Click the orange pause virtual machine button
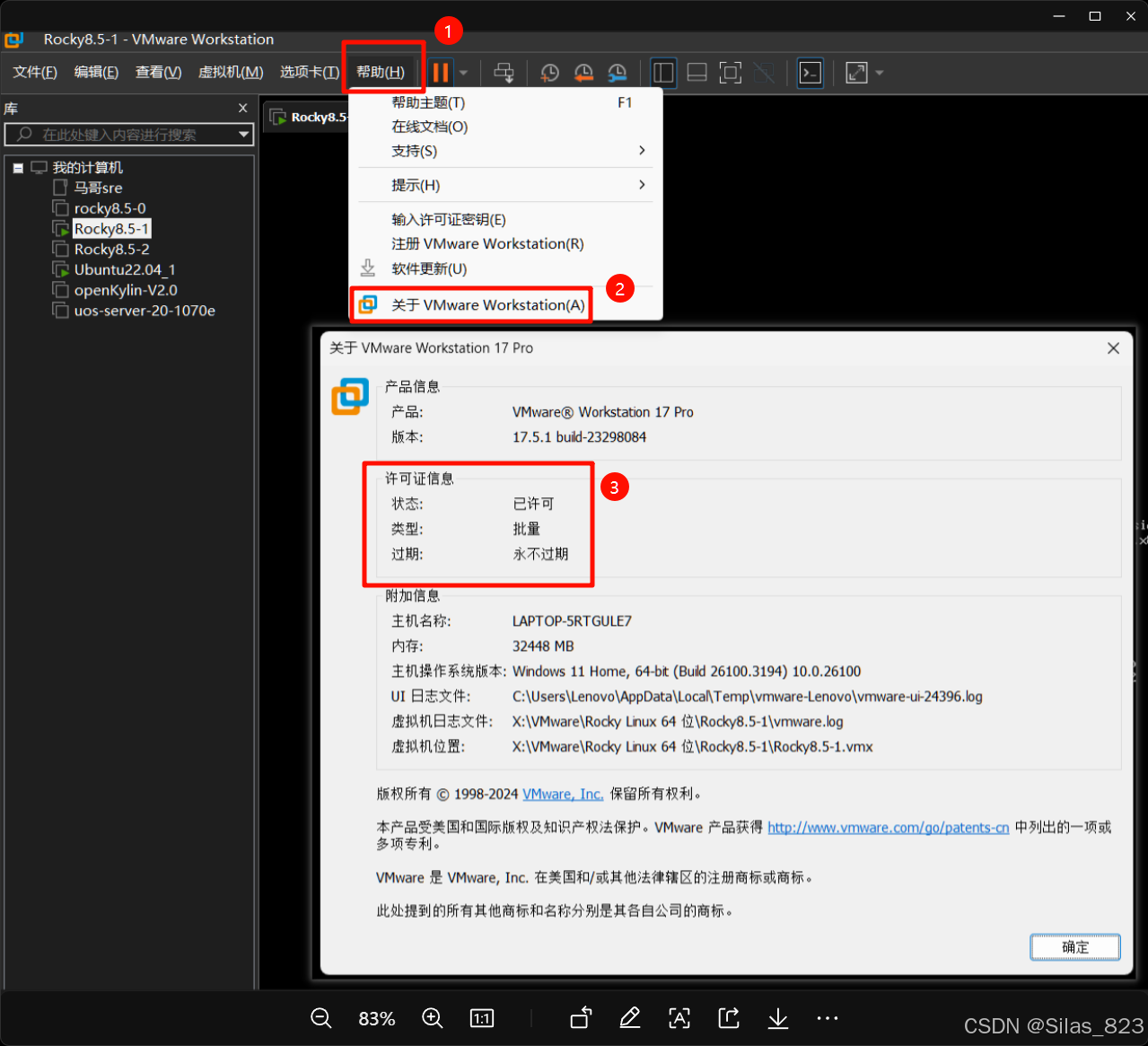Screen dimensions: 1148x1046 click(x=441, y=72)
